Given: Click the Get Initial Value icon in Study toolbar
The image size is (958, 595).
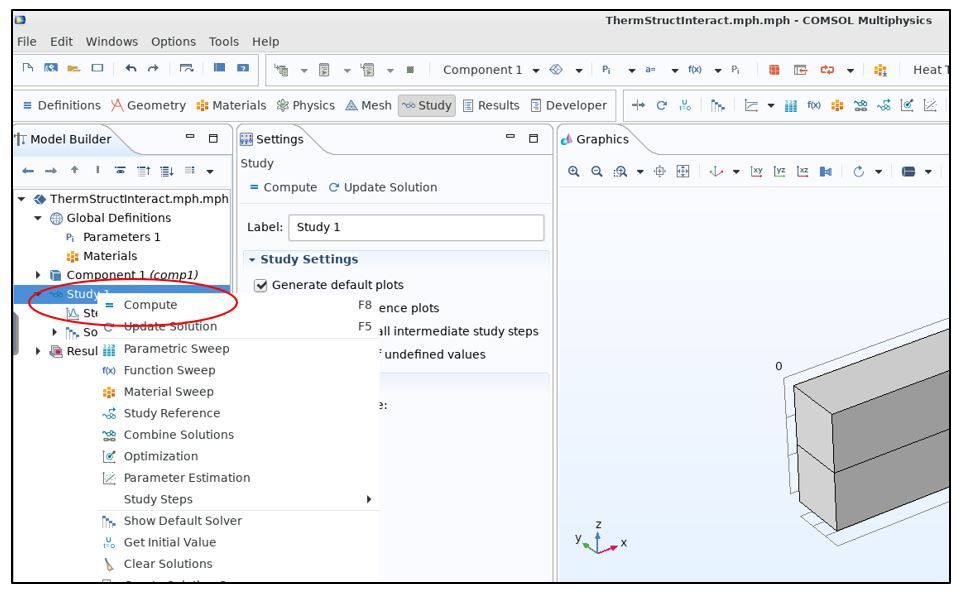Looking at the screenshot, I should (x=686, y=106).
